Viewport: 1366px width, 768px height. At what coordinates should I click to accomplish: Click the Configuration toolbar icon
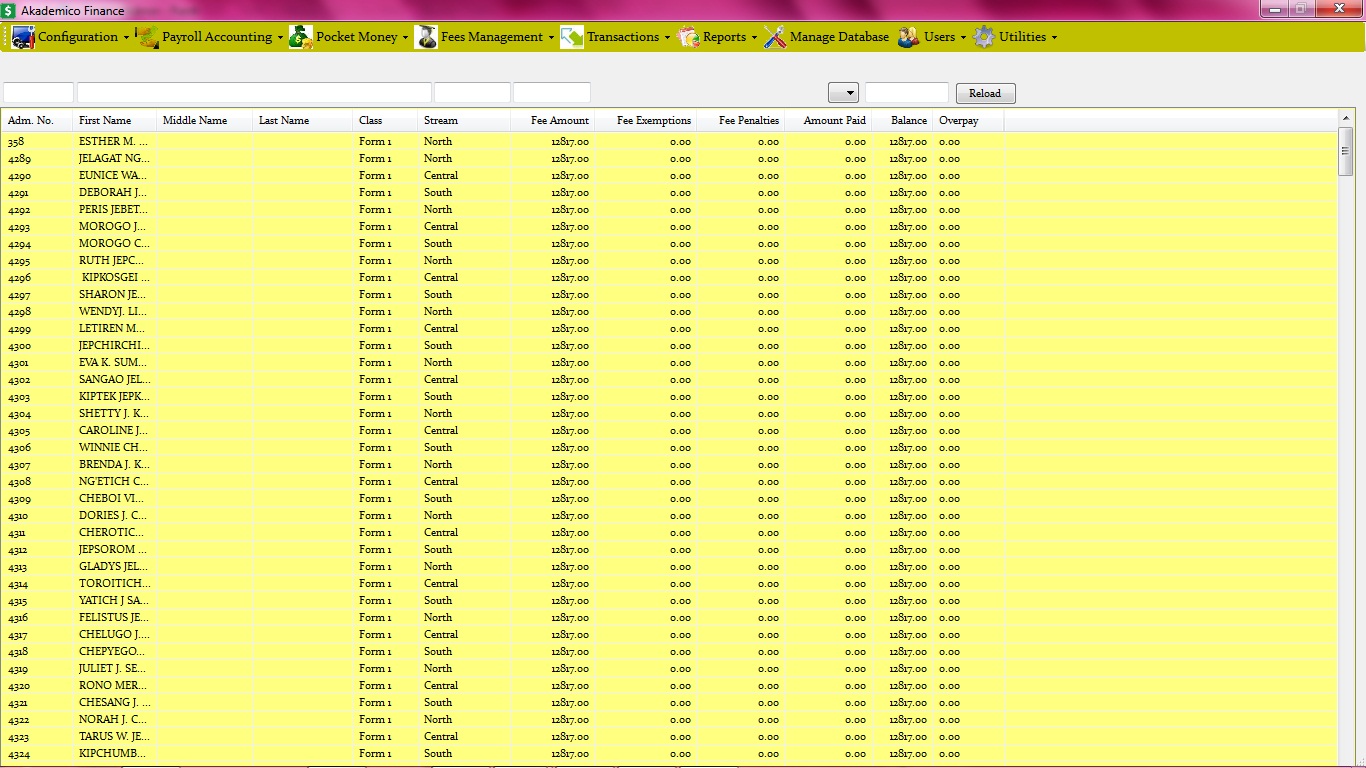[x=23, y=37]
